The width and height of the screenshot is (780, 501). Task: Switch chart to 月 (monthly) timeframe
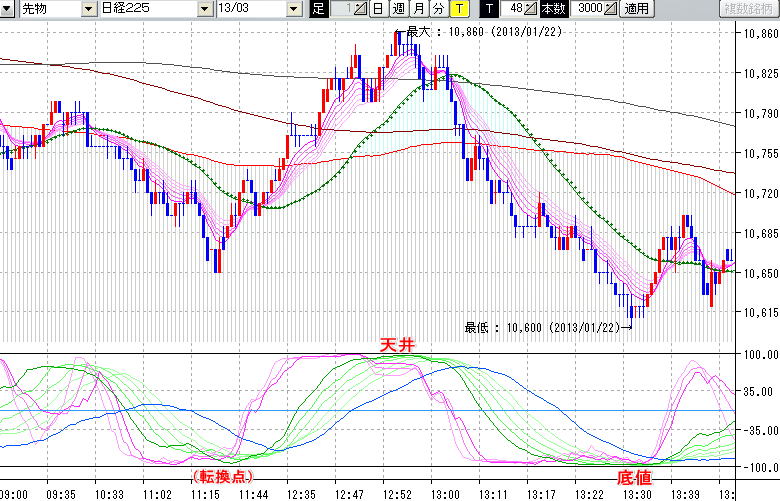[x=418, y=9]
